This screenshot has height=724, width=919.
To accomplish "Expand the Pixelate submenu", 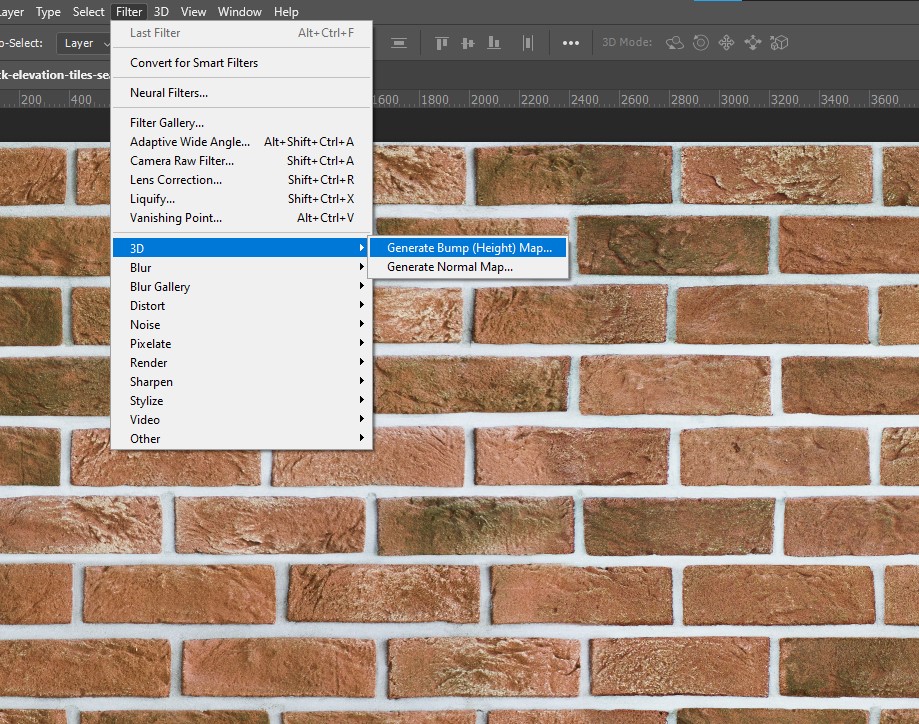I will pos(241,344).
